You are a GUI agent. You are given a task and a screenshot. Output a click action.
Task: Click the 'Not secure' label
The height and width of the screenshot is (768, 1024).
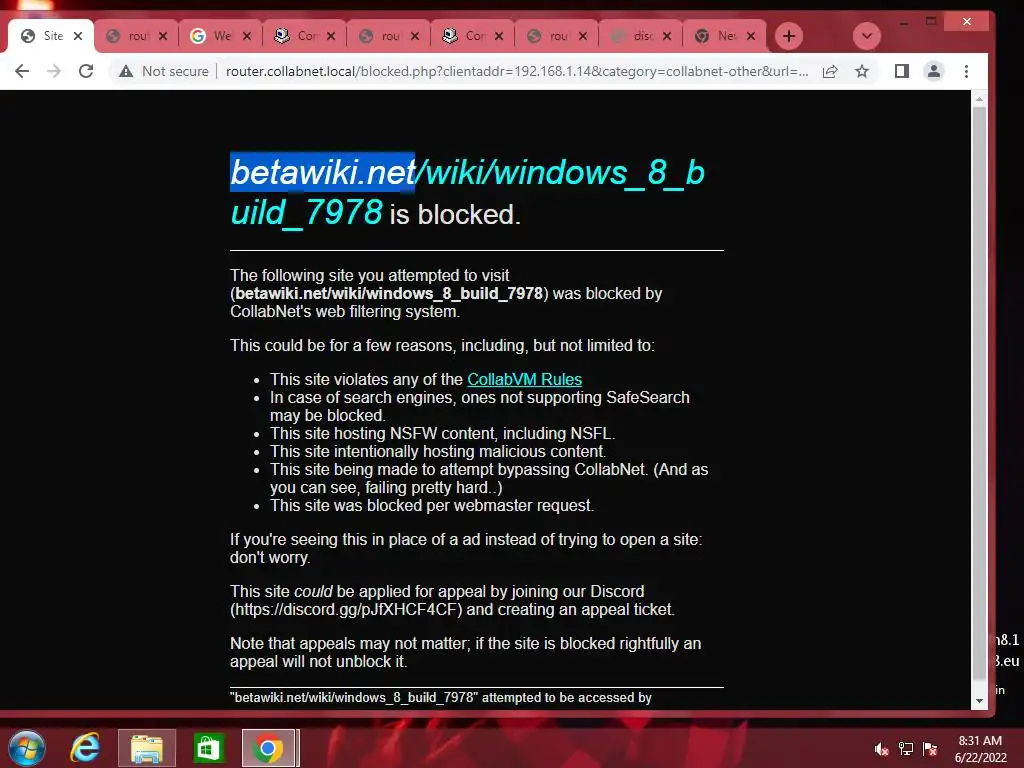(x=175, y=71)
